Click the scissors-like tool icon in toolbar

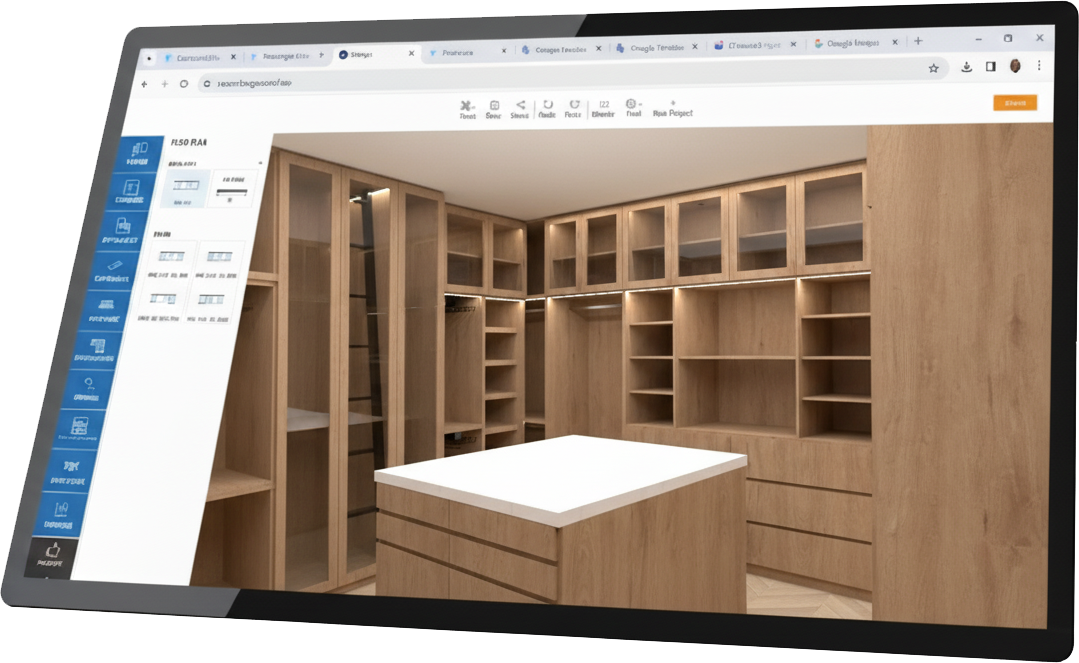tap(467, 105)
